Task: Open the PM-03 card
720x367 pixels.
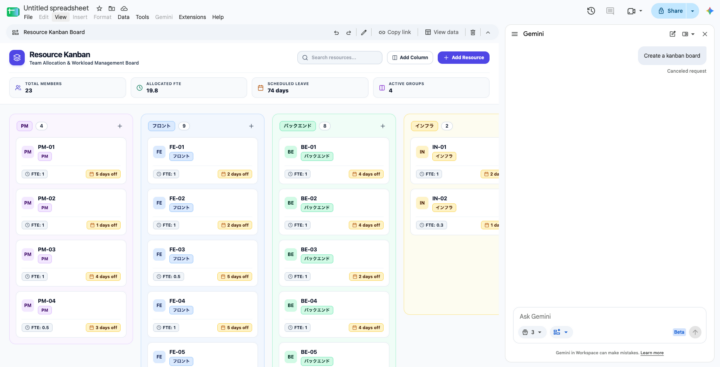Action: [x=71, y=263]
